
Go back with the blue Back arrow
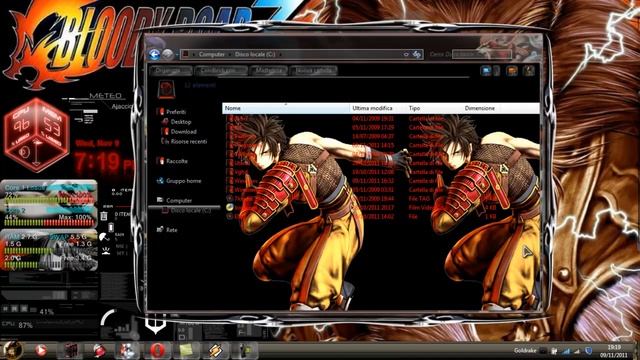pos(154,54)
